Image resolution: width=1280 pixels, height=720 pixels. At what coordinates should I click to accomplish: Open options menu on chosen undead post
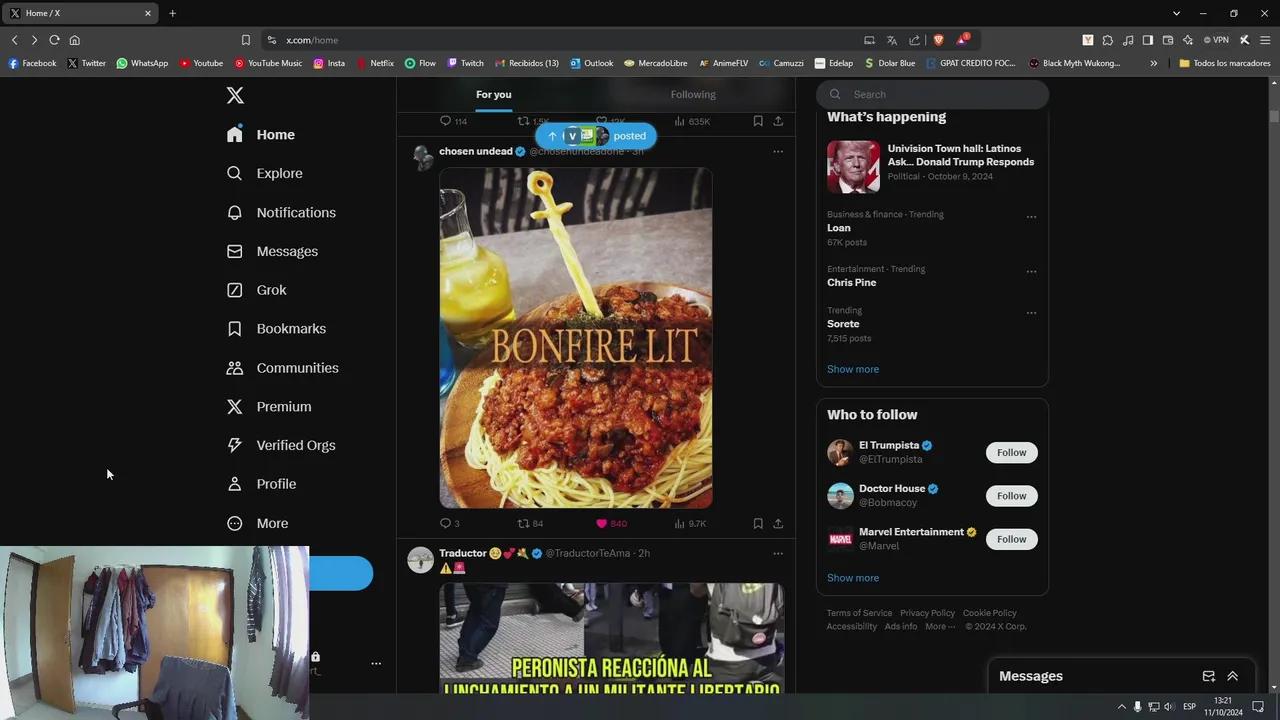tap(778, 152)
